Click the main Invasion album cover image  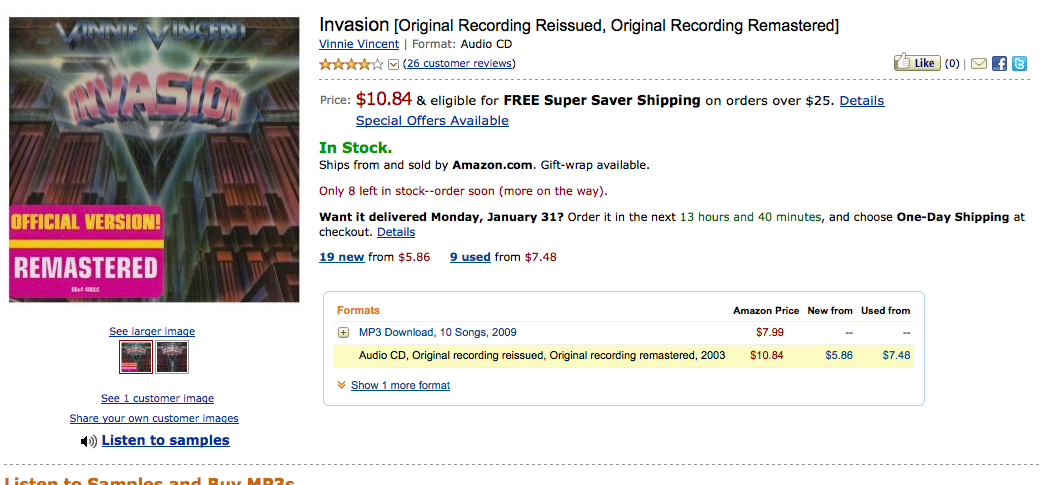pyautogui.click(x=154, y=159)
